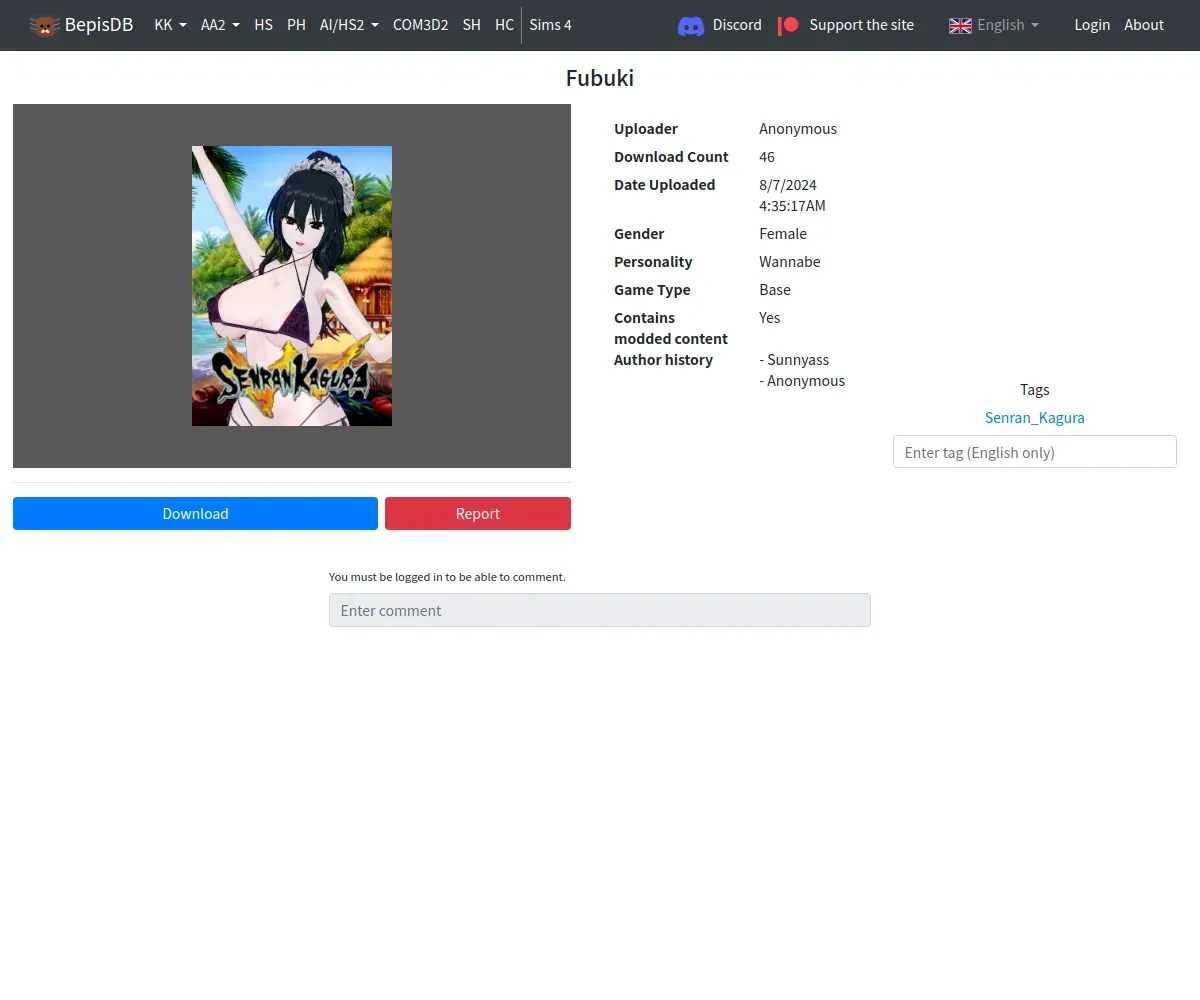Open the Sims 4 section
This screenshot has height=1000, width=1200.
550,25
